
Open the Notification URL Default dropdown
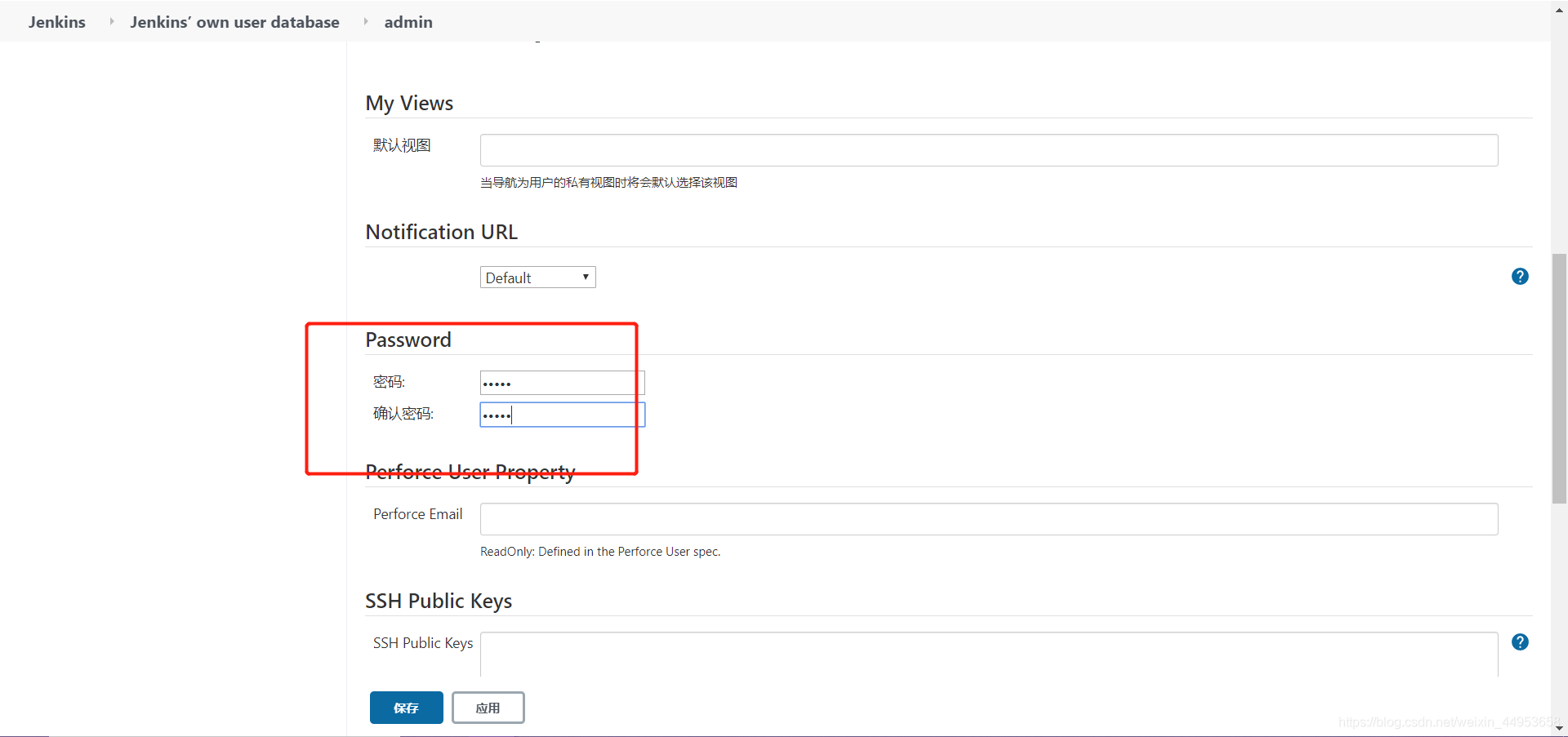538,277
